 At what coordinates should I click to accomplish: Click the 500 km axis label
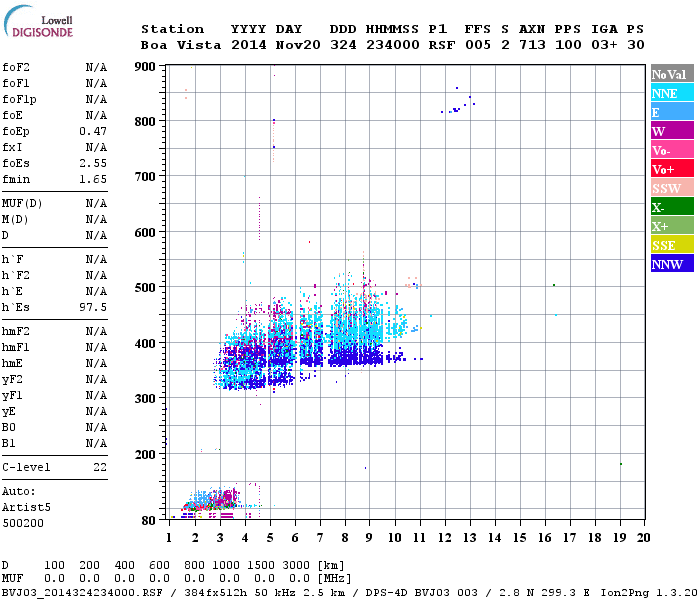click(x=145, y=288)
